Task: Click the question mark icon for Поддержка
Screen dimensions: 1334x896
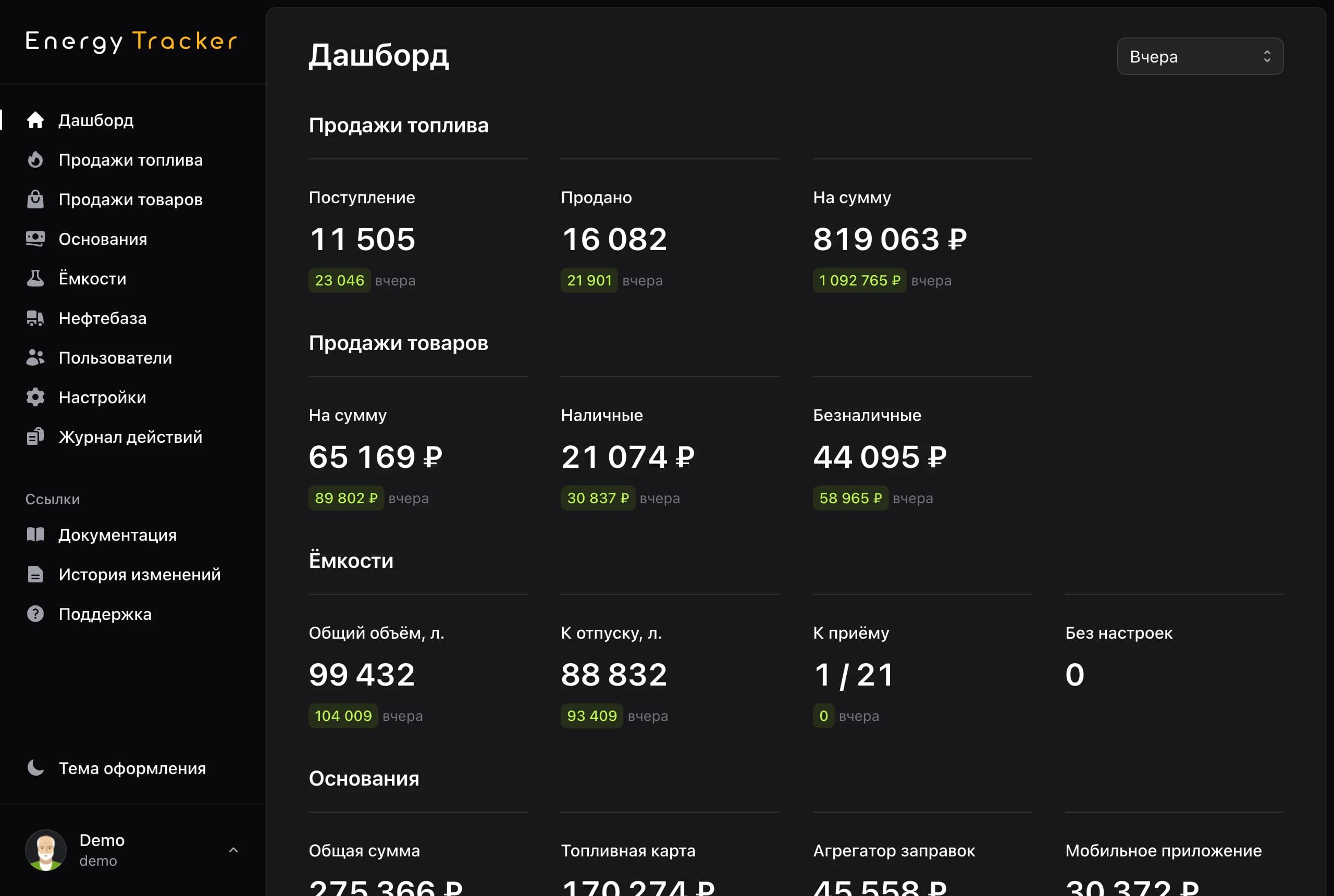Action: pos(35,614)
